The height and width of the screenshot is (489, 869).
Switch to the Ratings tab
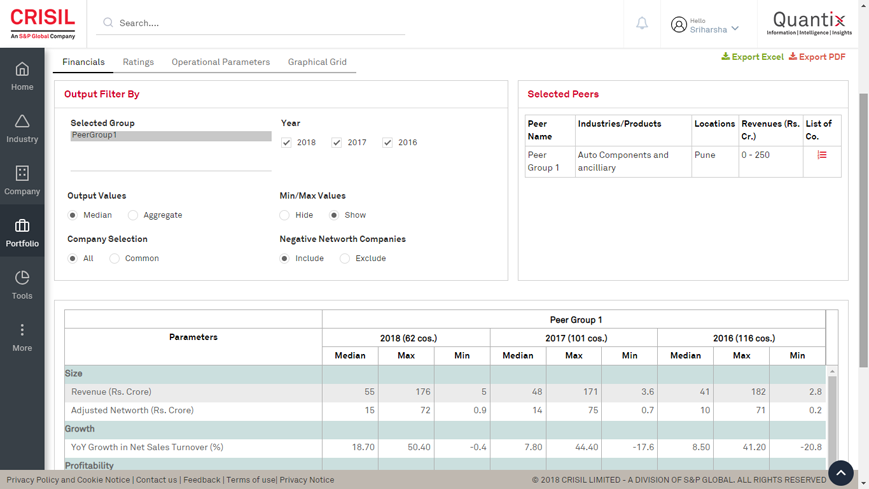point(138,62)
